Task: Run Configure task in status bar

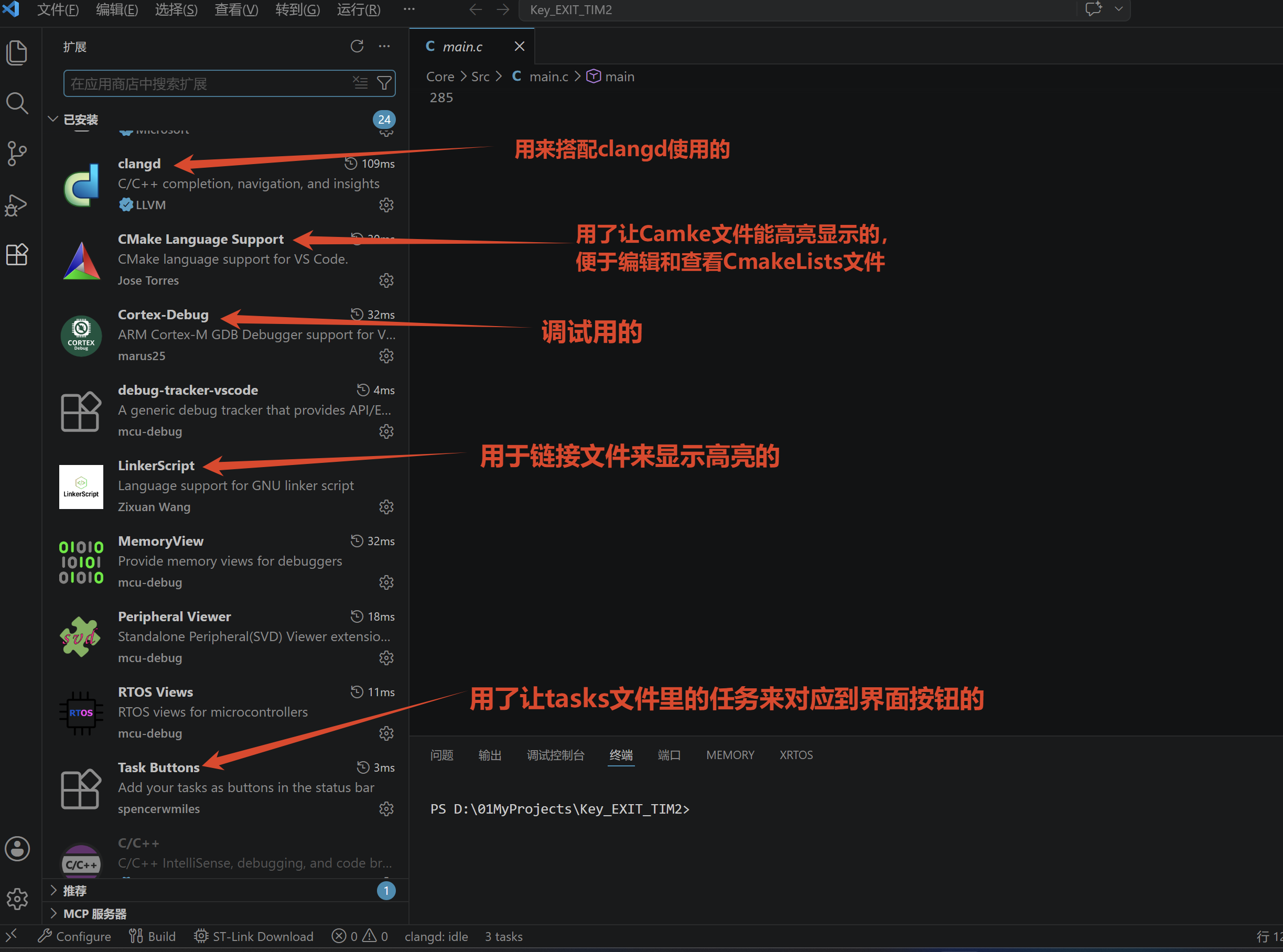Action: point(74,936)
